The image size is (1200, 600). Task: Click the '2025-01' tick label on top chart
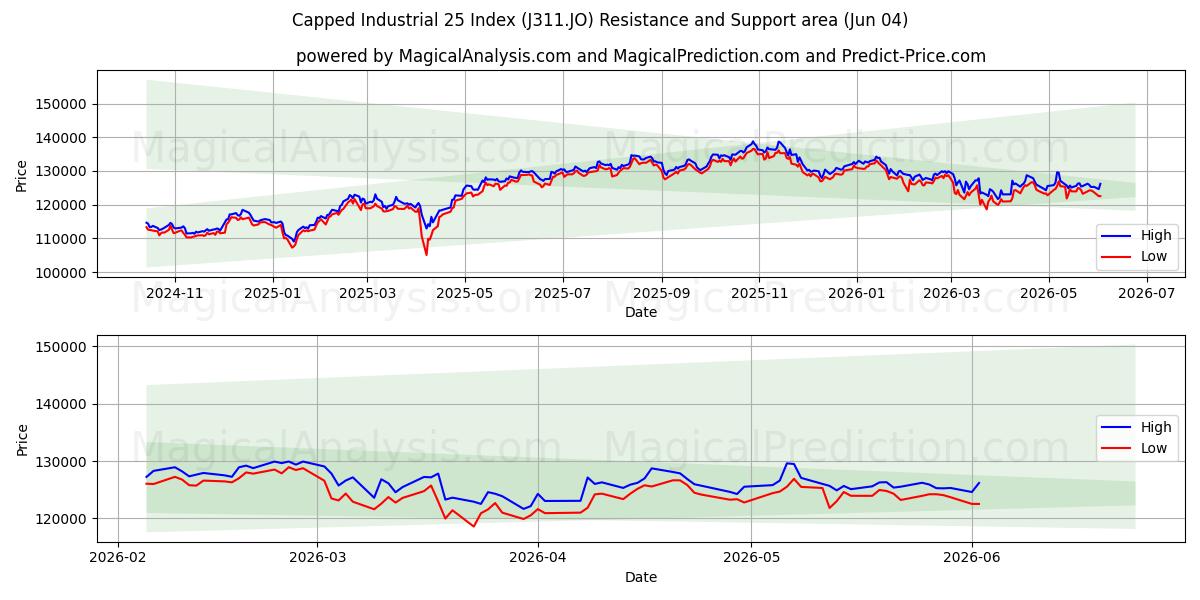coord(273,293)
